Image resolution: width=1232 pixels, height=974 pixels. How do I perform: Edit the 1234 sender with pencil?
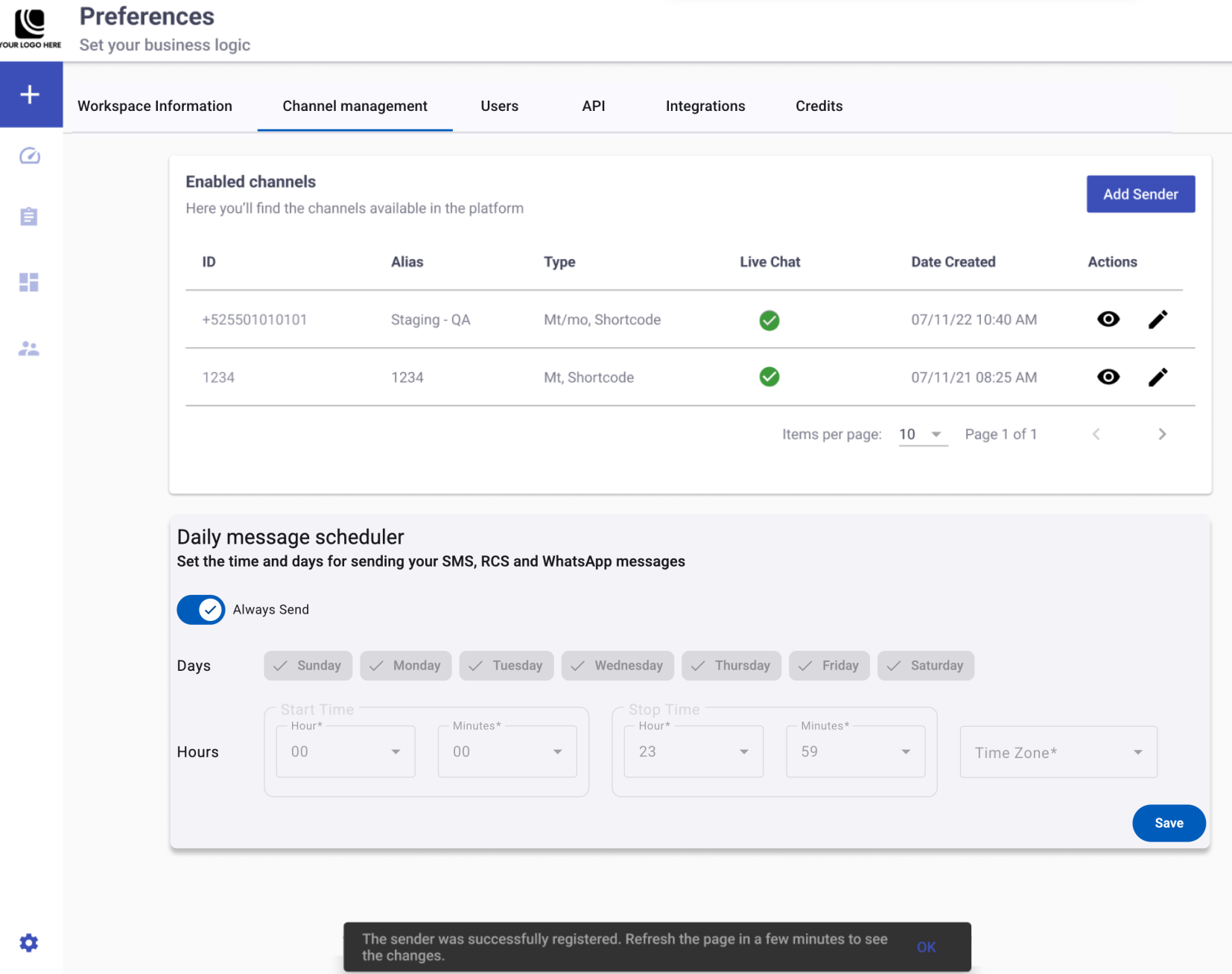tap(1158, 378)
